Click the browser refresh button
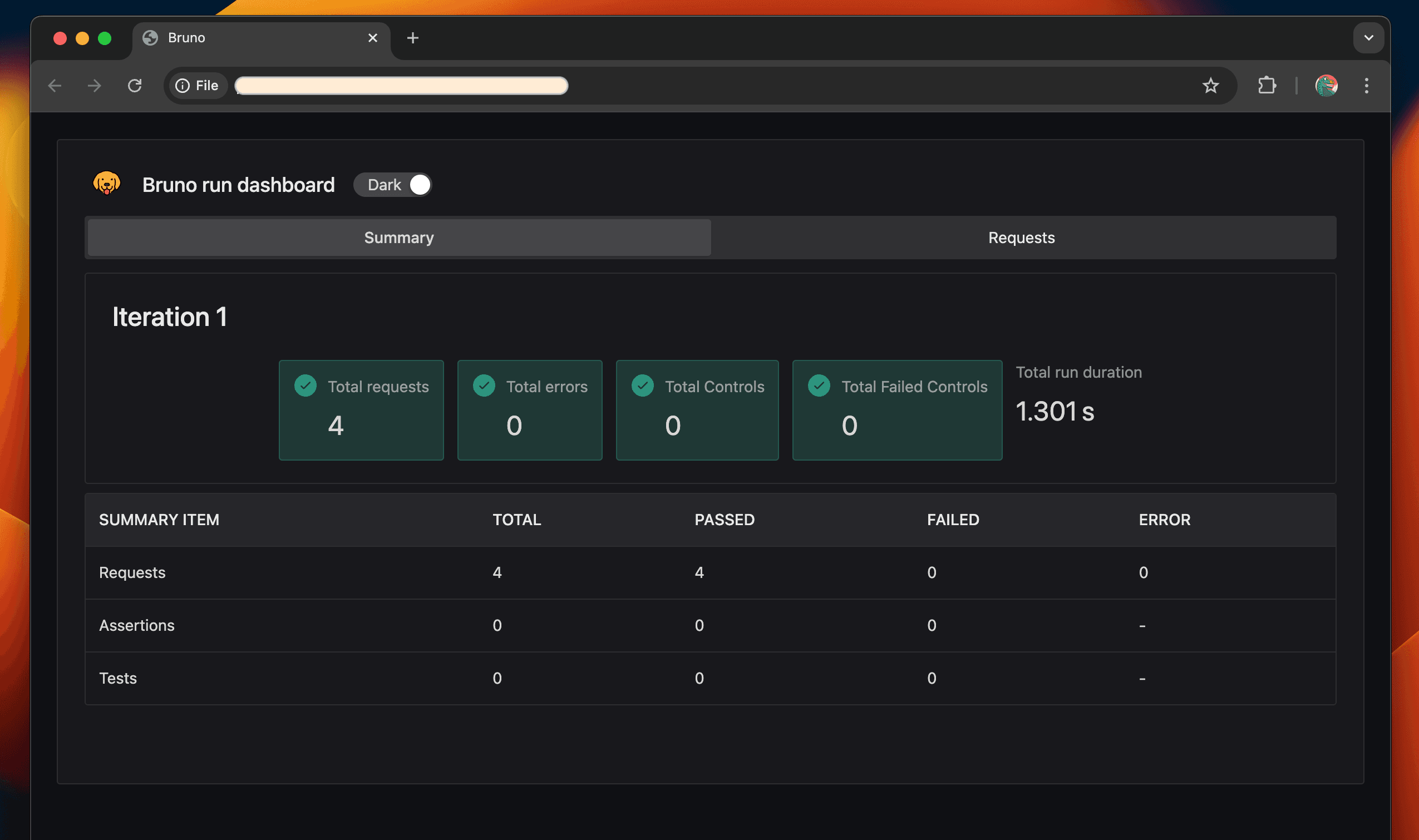This screenshot has height=840, width=1419. (135, 85)
